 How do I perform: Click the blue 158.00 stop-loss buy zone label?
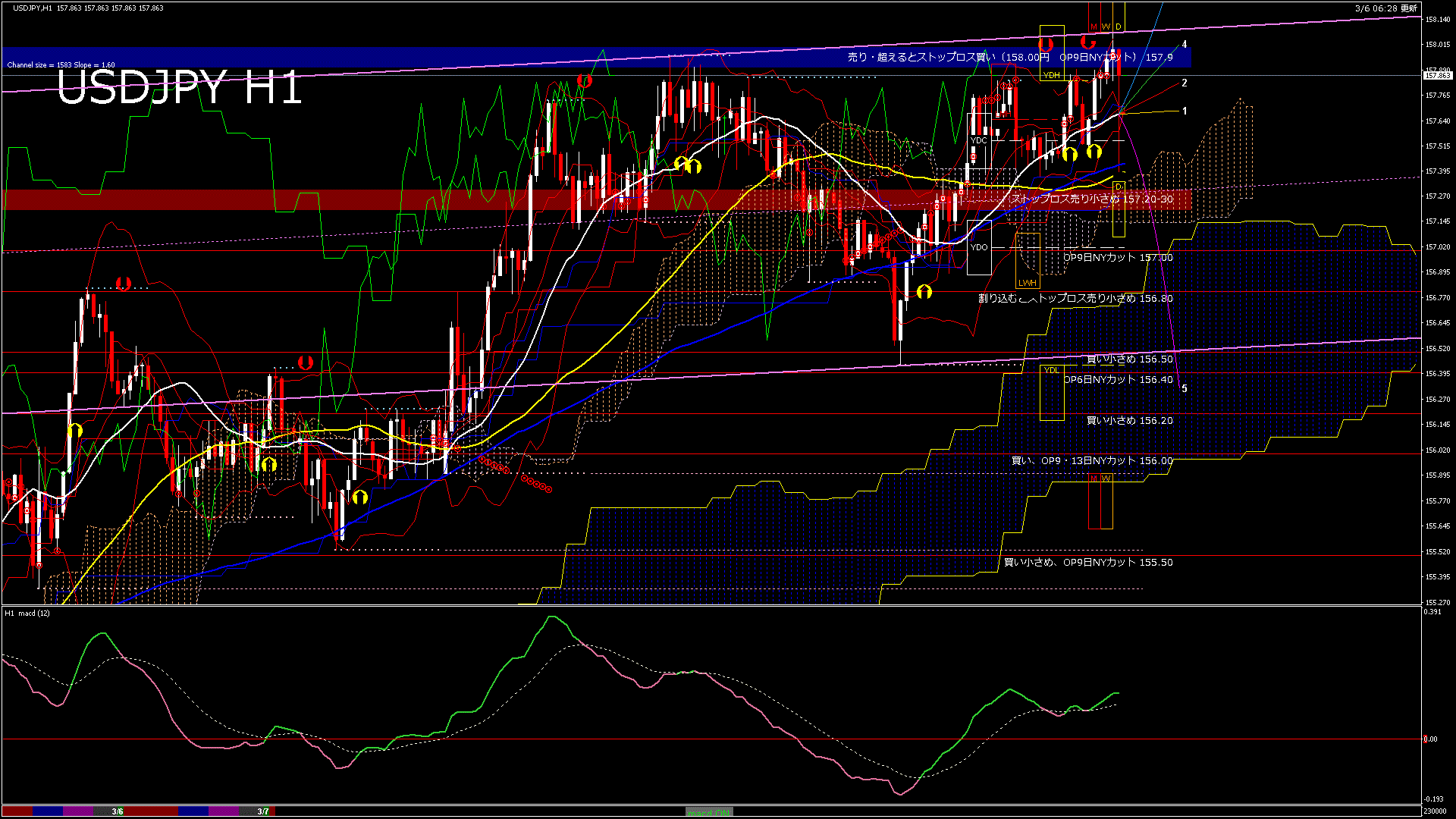click(1009, 58)
